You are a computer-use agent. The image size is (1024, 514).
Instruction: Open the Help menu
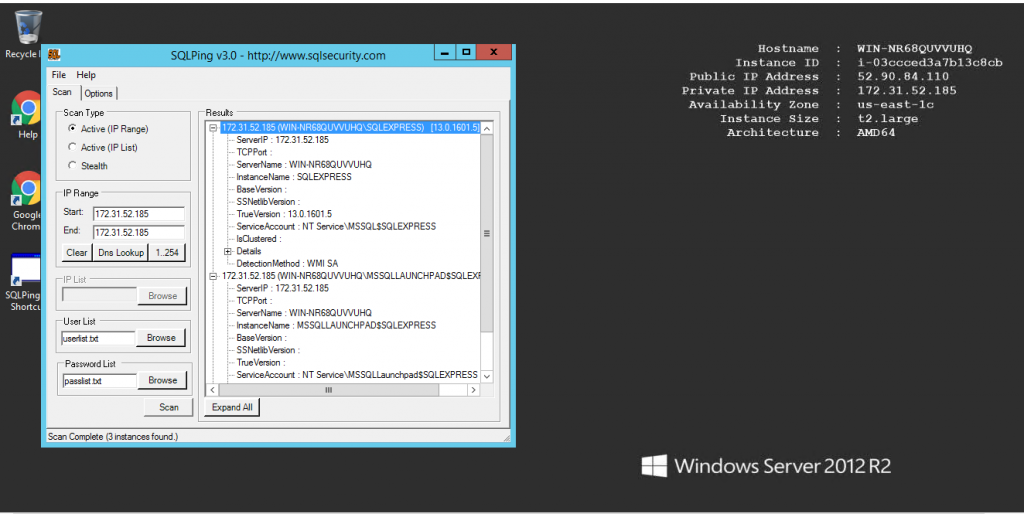pyautogui.click(x=86, y=75)
